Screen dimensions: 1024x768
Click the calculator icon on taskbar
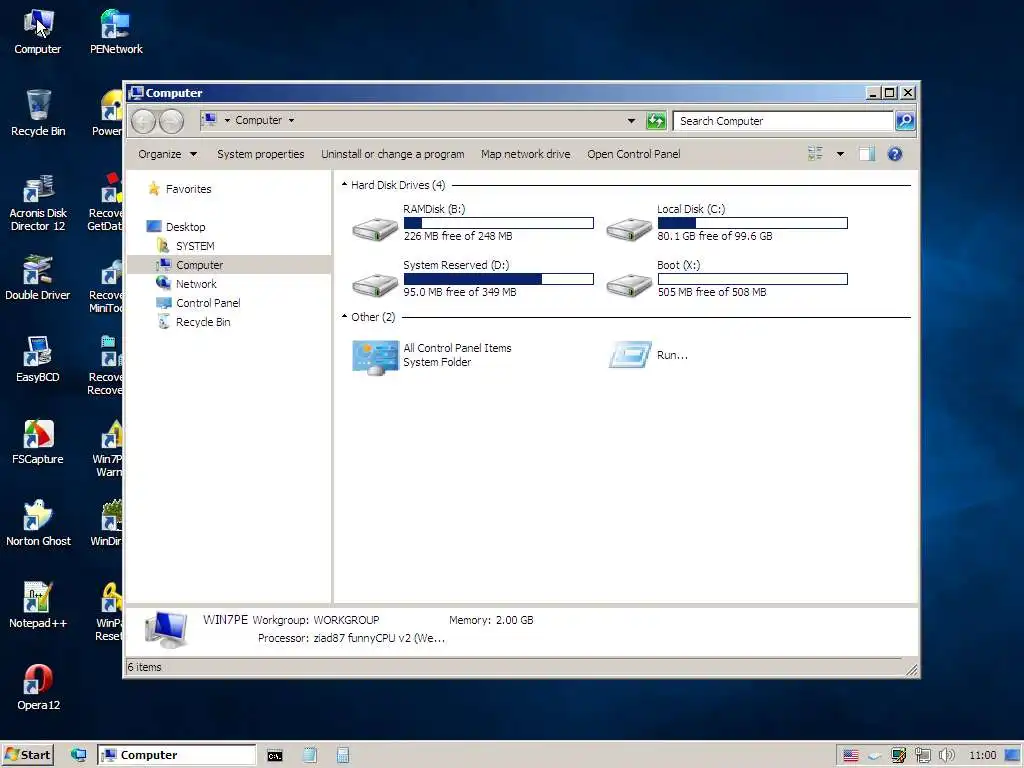[343, 755]
